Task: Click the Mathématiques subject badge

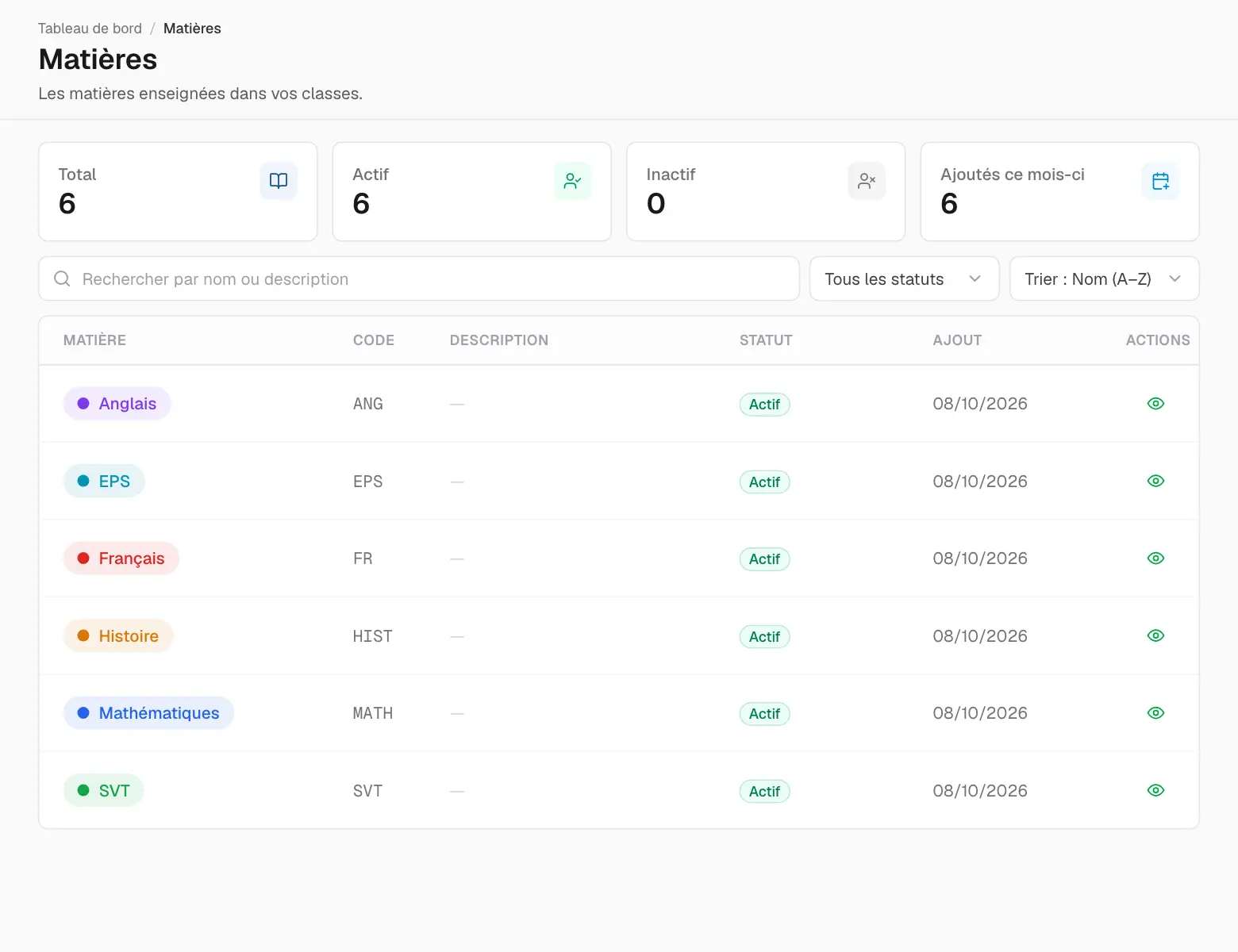Action: pos(148,713)
